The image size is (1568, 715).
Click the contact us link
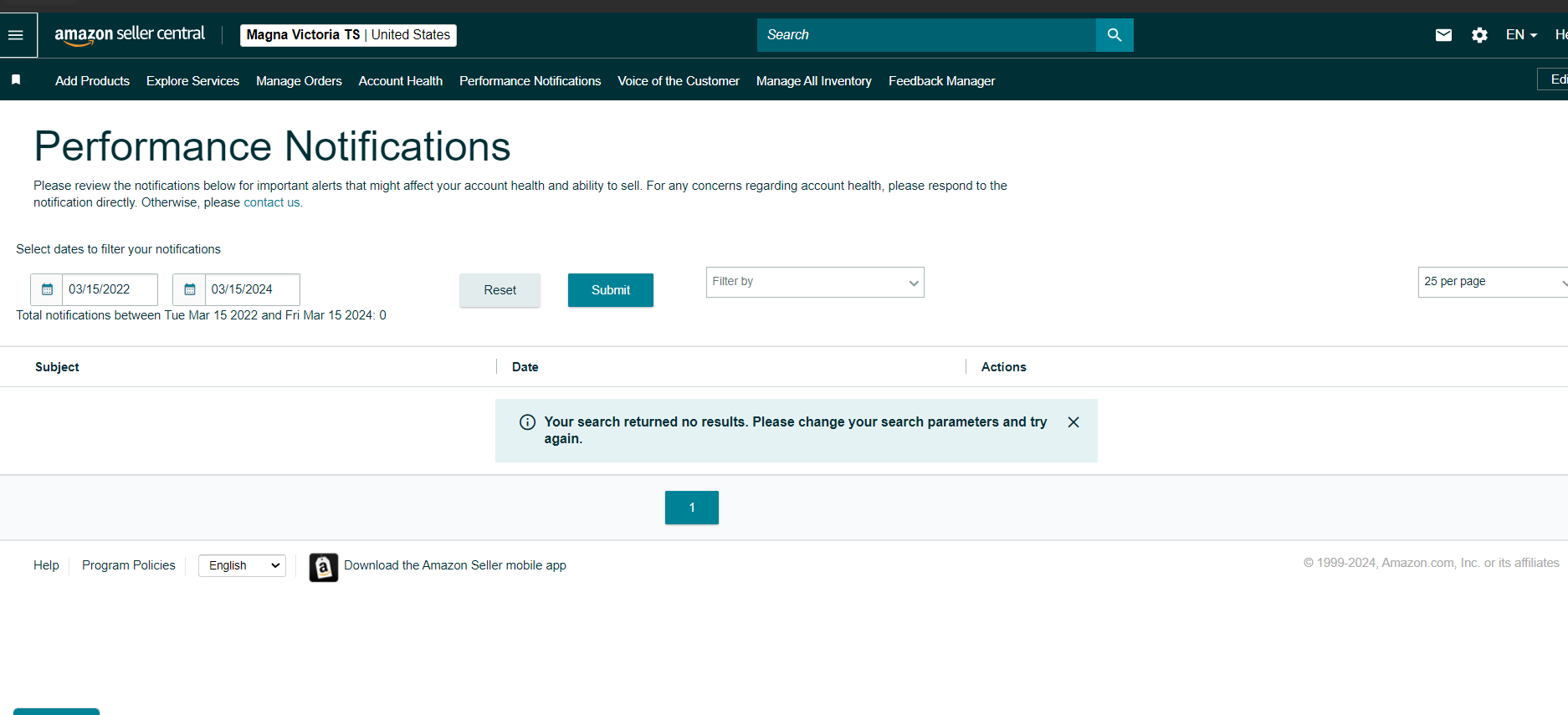(x=272, y=202)
